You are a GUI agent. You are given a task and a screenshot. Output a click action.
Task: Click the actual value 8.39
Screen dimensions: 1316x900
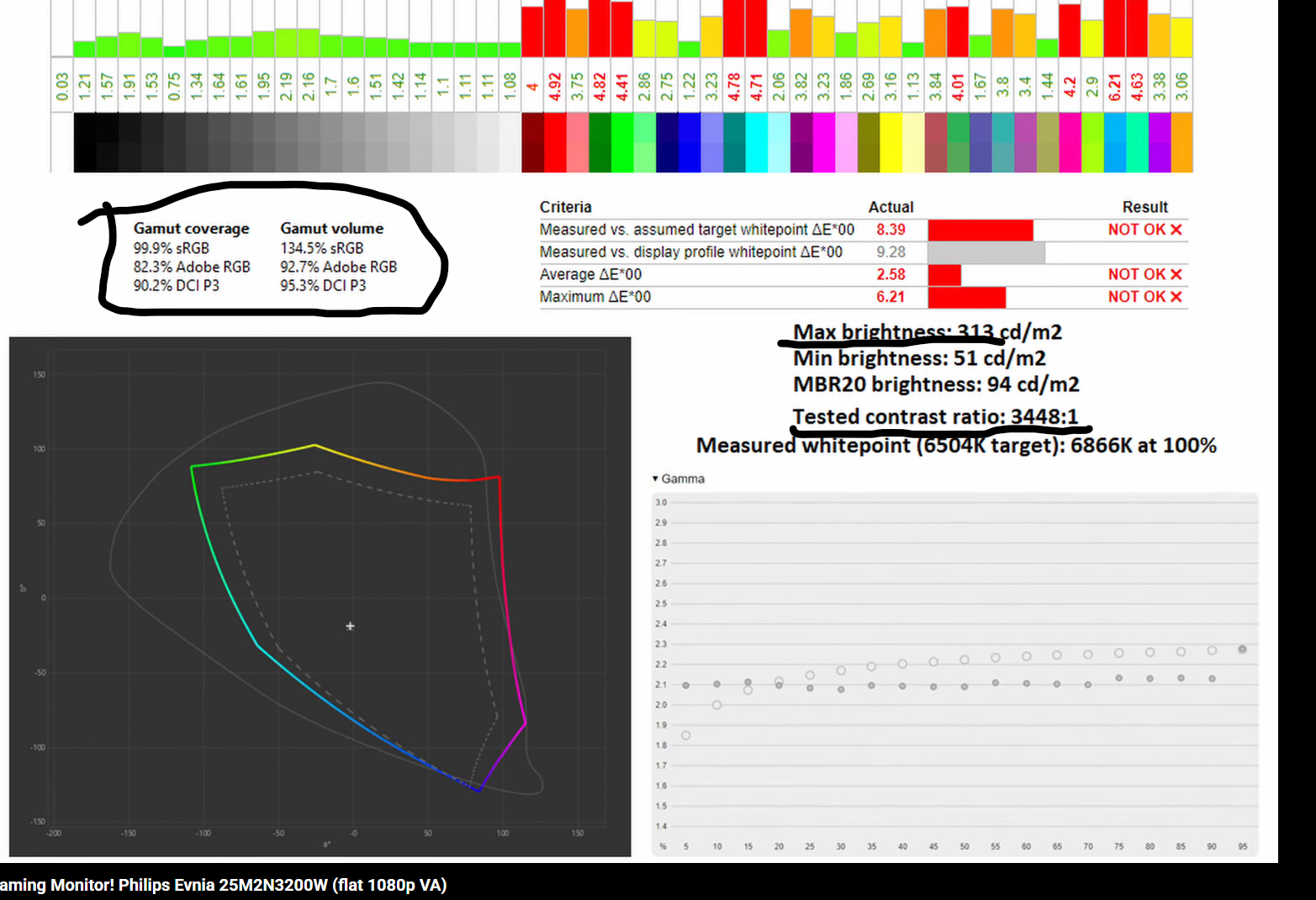click(891, 230)
